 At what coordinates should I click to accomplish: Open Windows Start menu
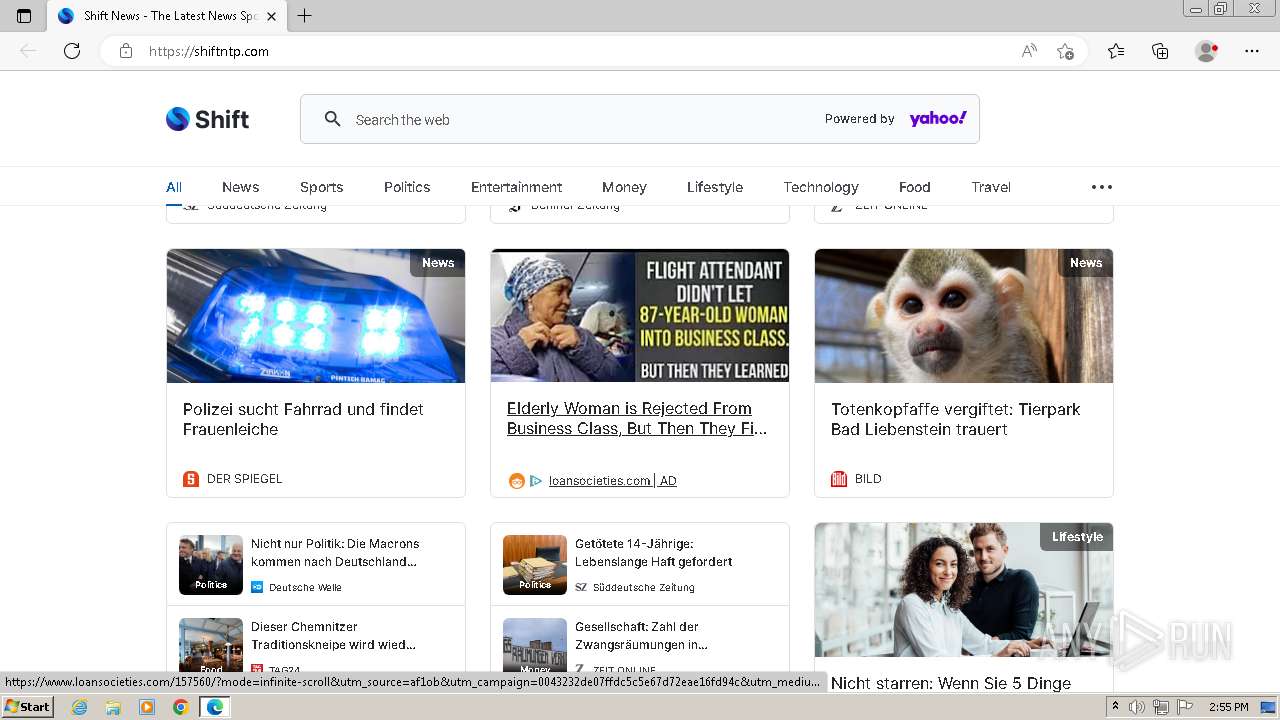(27, 707)
